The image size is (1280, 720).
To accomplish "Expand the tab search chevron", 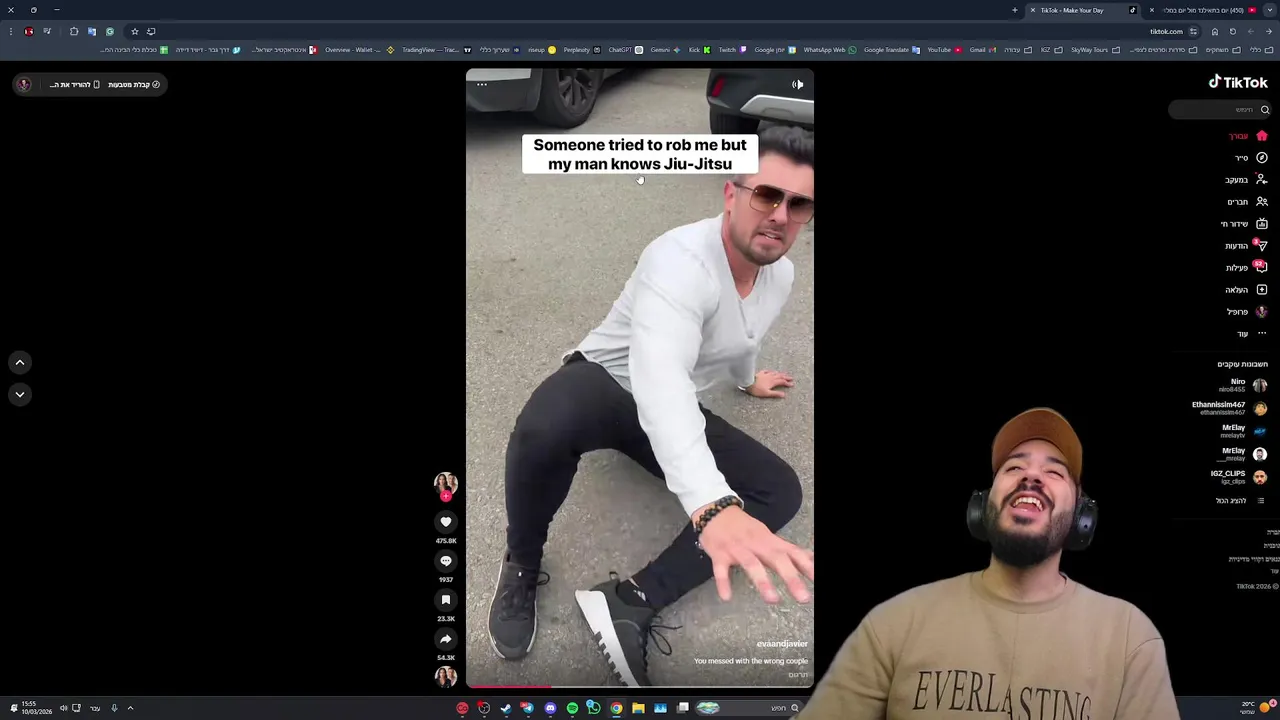I will tap(1270, 10).
